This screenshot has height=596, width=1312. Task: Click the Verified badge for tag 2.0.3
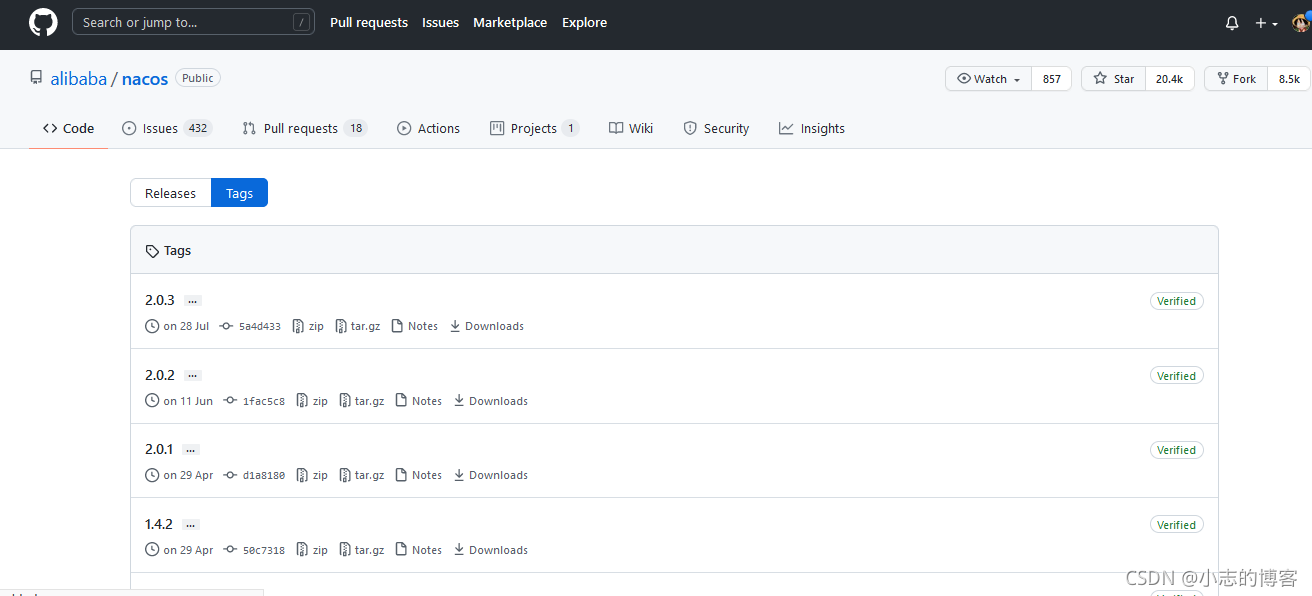1176,301
